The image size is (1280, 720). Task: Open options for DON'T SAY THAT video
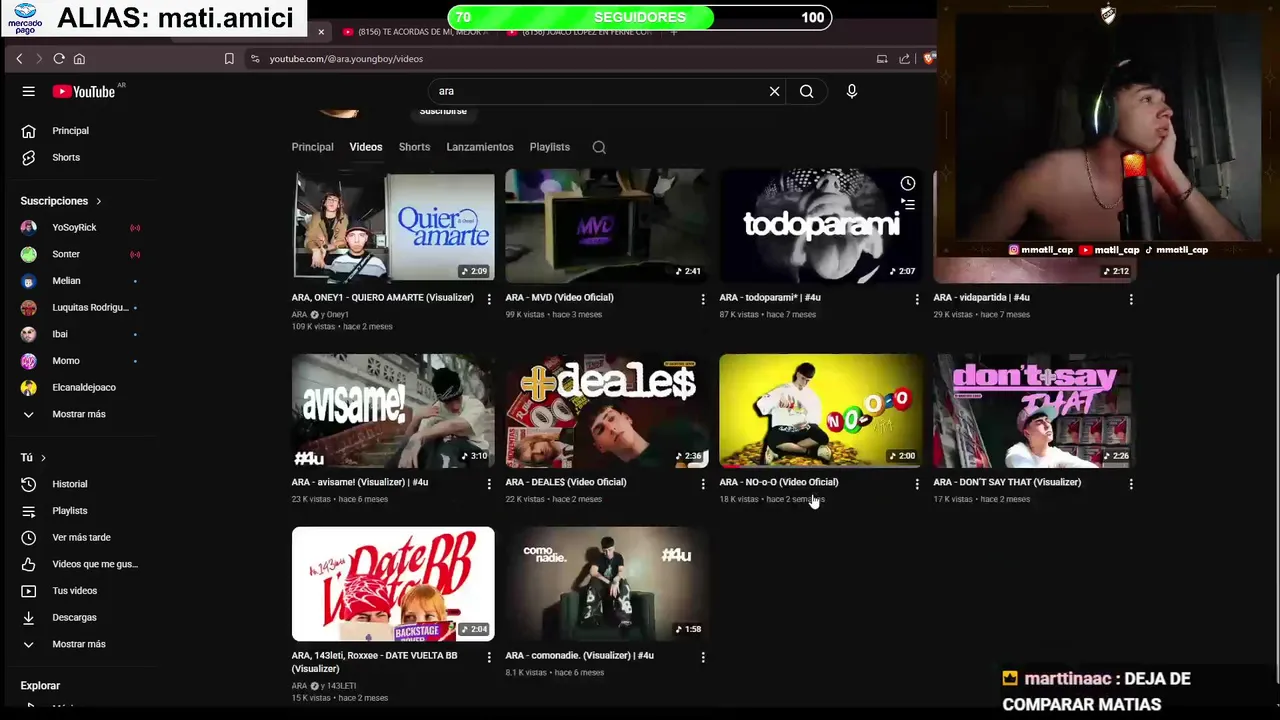tap(1131, 484)
